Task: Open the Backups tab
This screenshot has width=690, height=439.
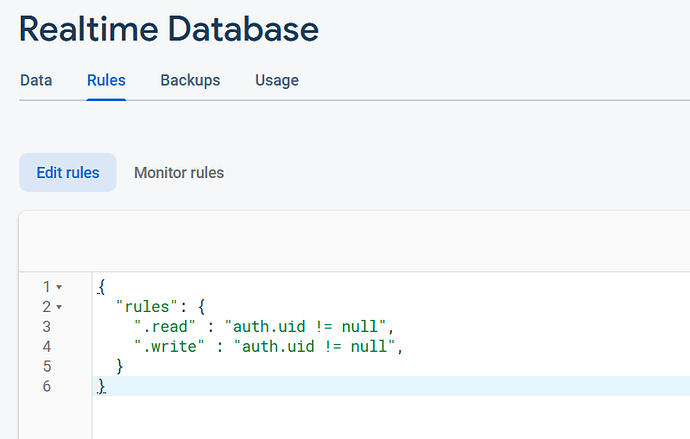Action: (x=190, y=80)
